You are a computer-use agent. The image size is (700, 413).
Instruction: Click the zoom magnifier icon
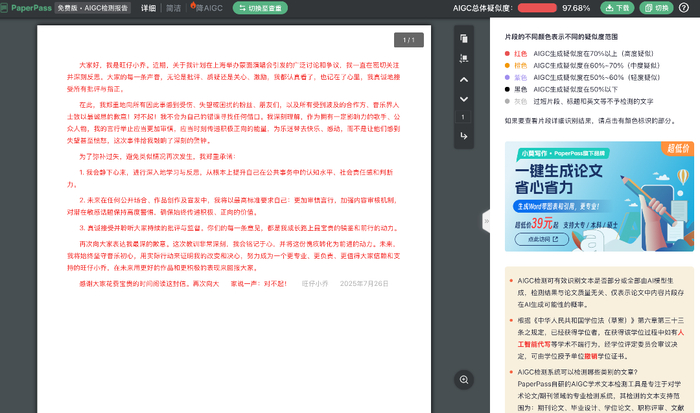(464, 380)
